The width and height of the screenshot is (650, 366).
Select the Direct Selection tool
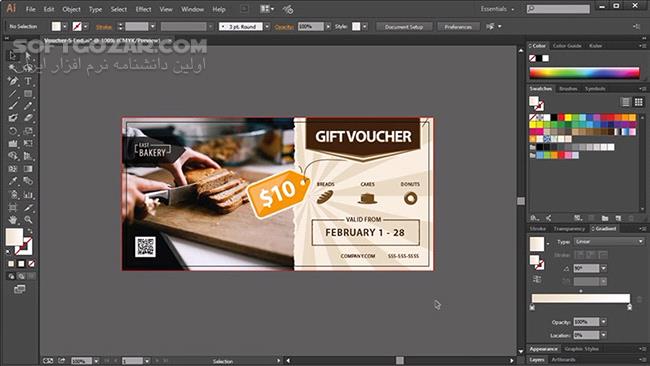tap(28, 56)
